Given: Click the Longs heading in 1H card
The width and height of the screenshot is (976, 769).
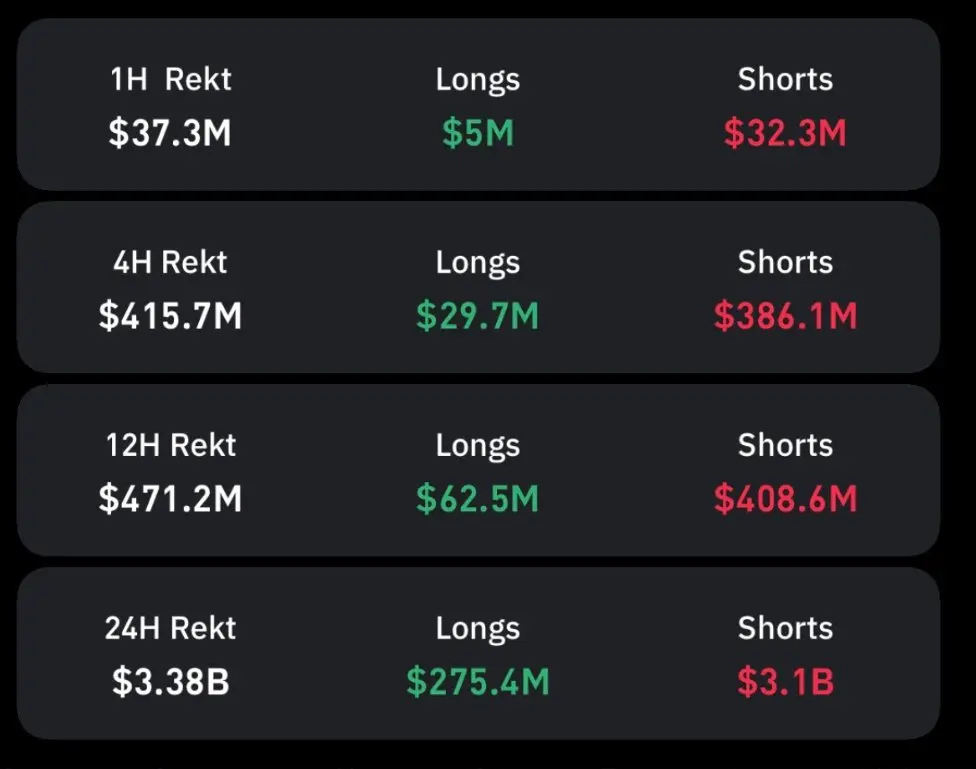Looking at the screenshot, I should 477,80.
